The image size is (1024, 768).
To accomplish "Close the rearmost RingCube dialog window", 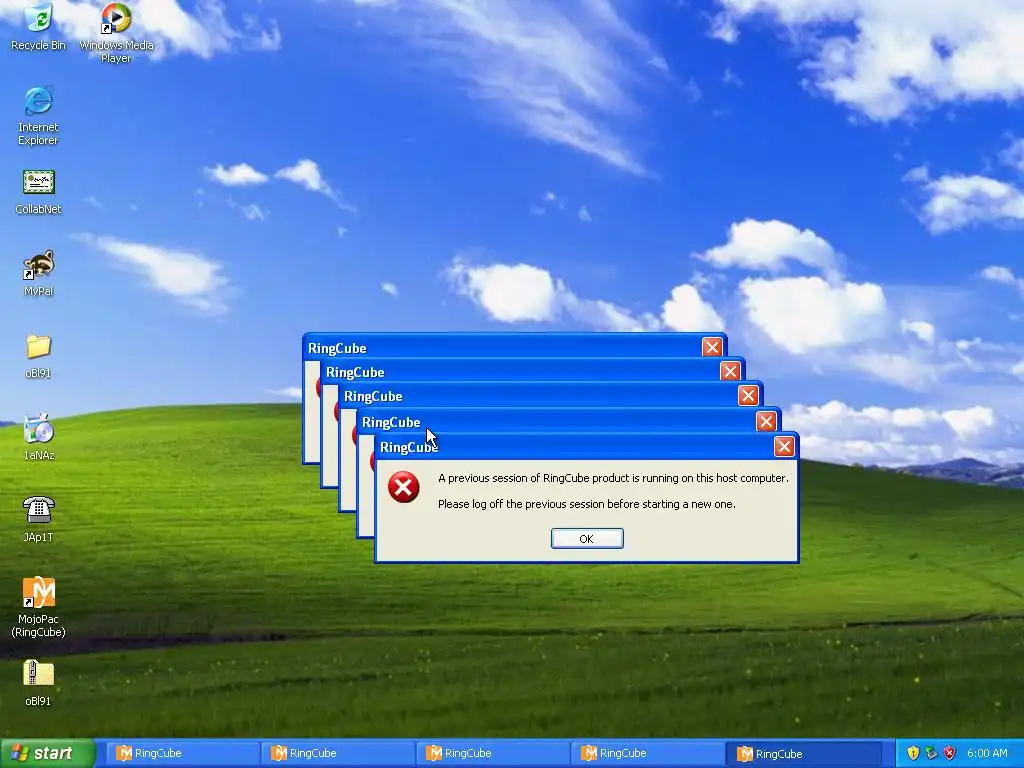I will point(712,347).
